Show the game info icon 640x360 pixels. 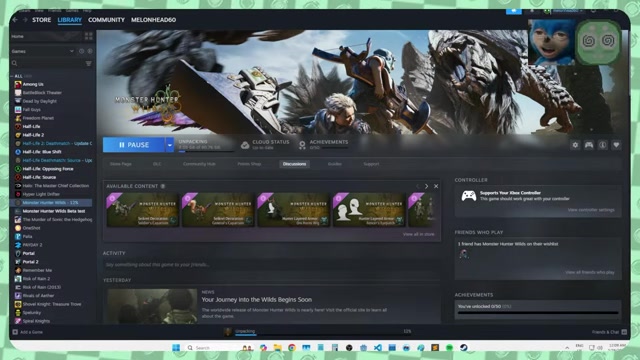(602, 145)
